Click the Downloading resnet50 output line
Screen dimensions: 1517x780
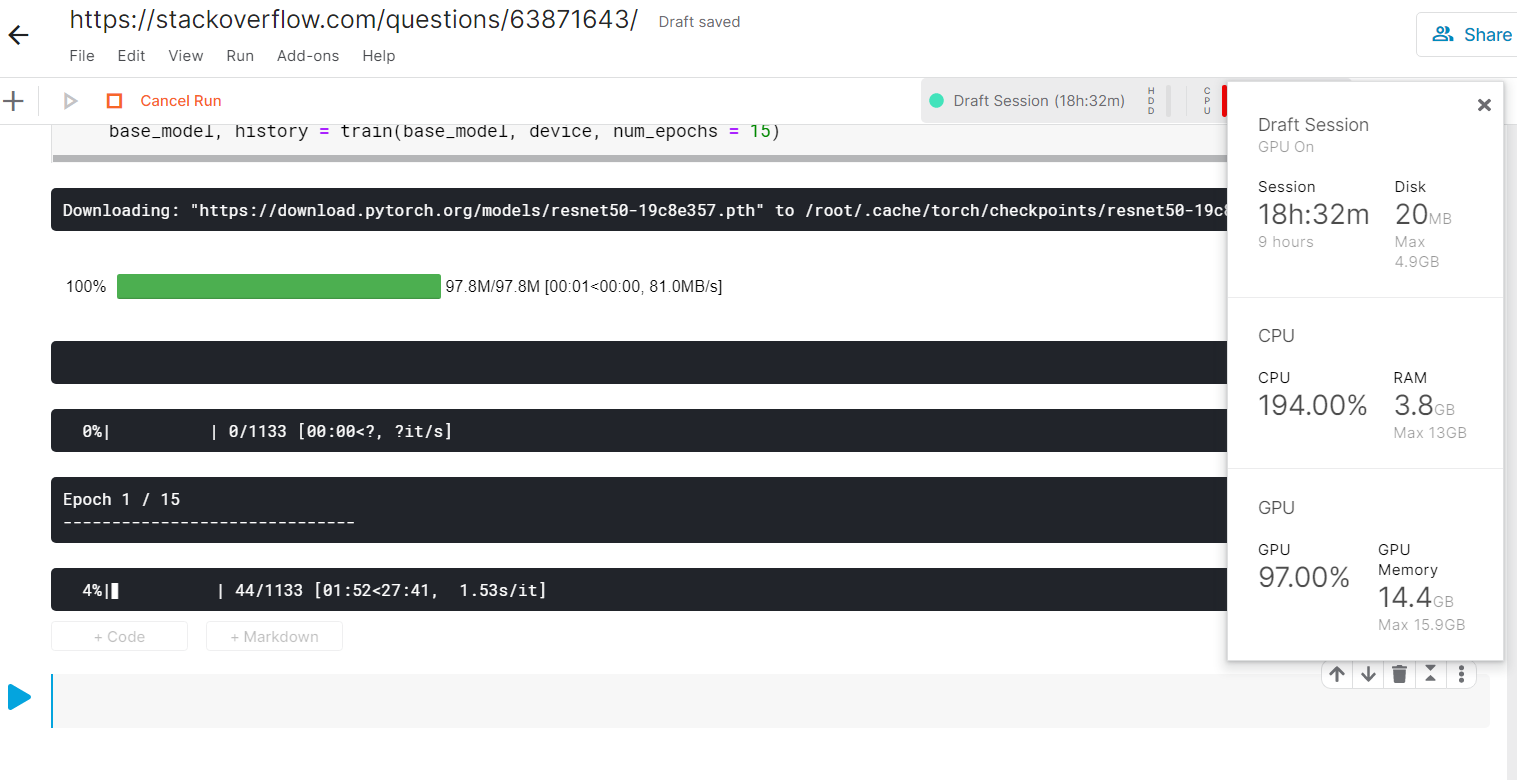pyautogui.click(x=640, y=210)
